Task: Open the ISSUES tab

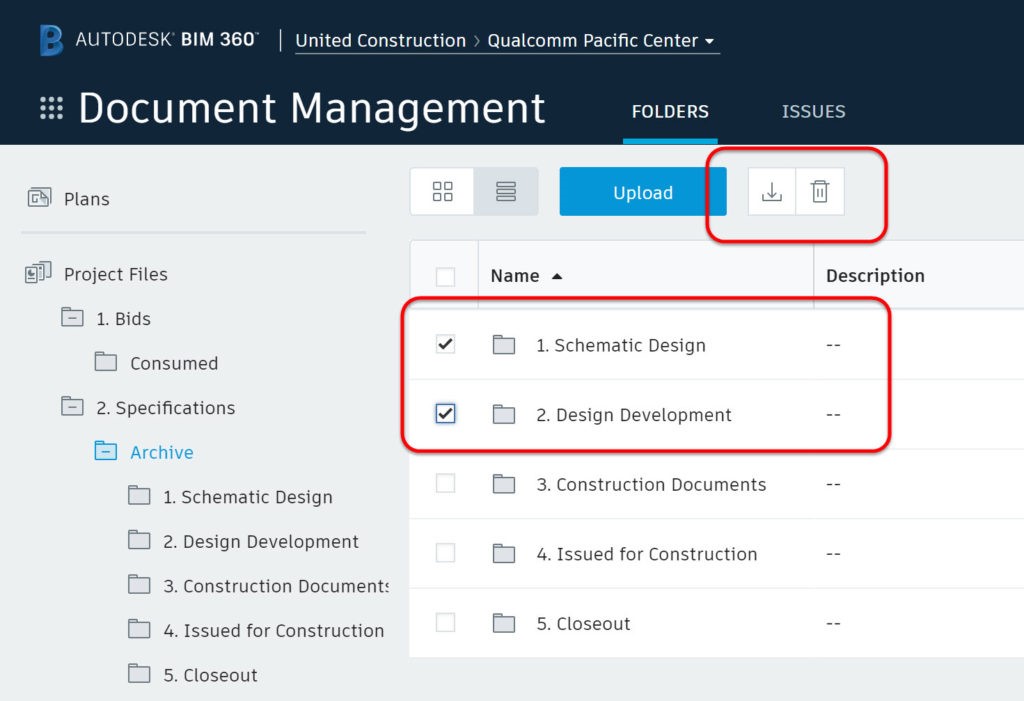Action: pos(814,112)
